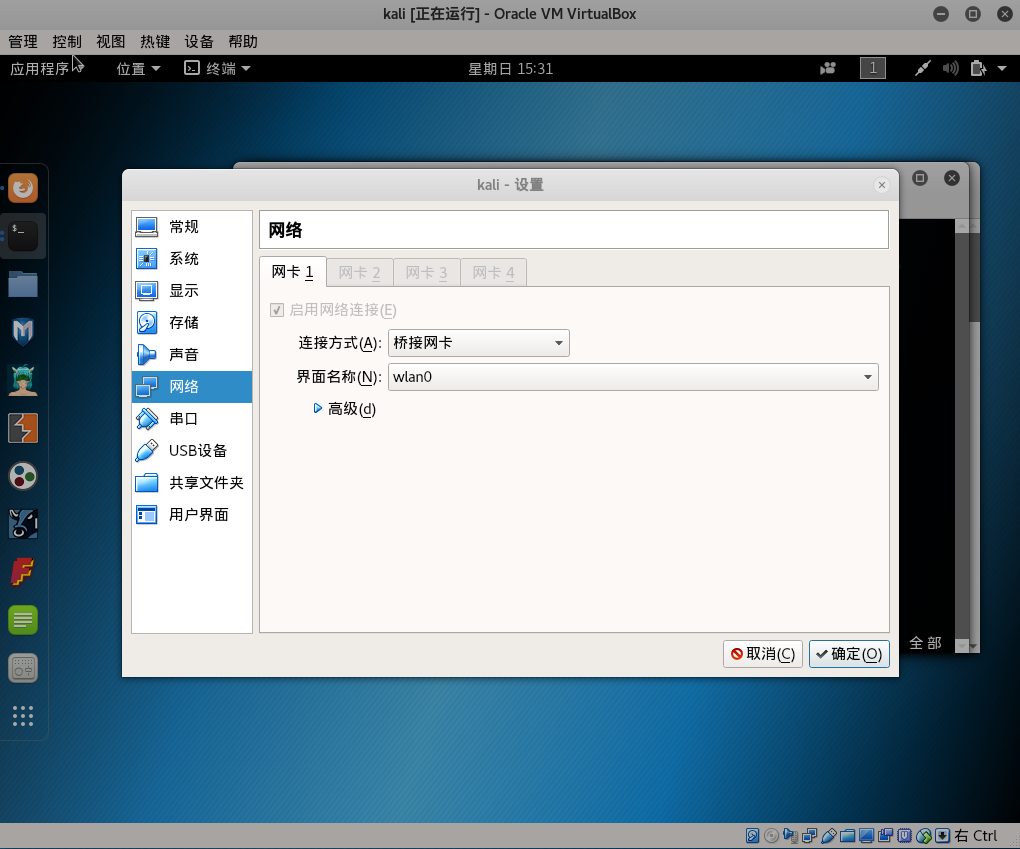Image resolution: width=1020 pixels, height=849 pixels.
Task: Select 存储 settings category
Action: pyautogui.click(x=192, y=322)
